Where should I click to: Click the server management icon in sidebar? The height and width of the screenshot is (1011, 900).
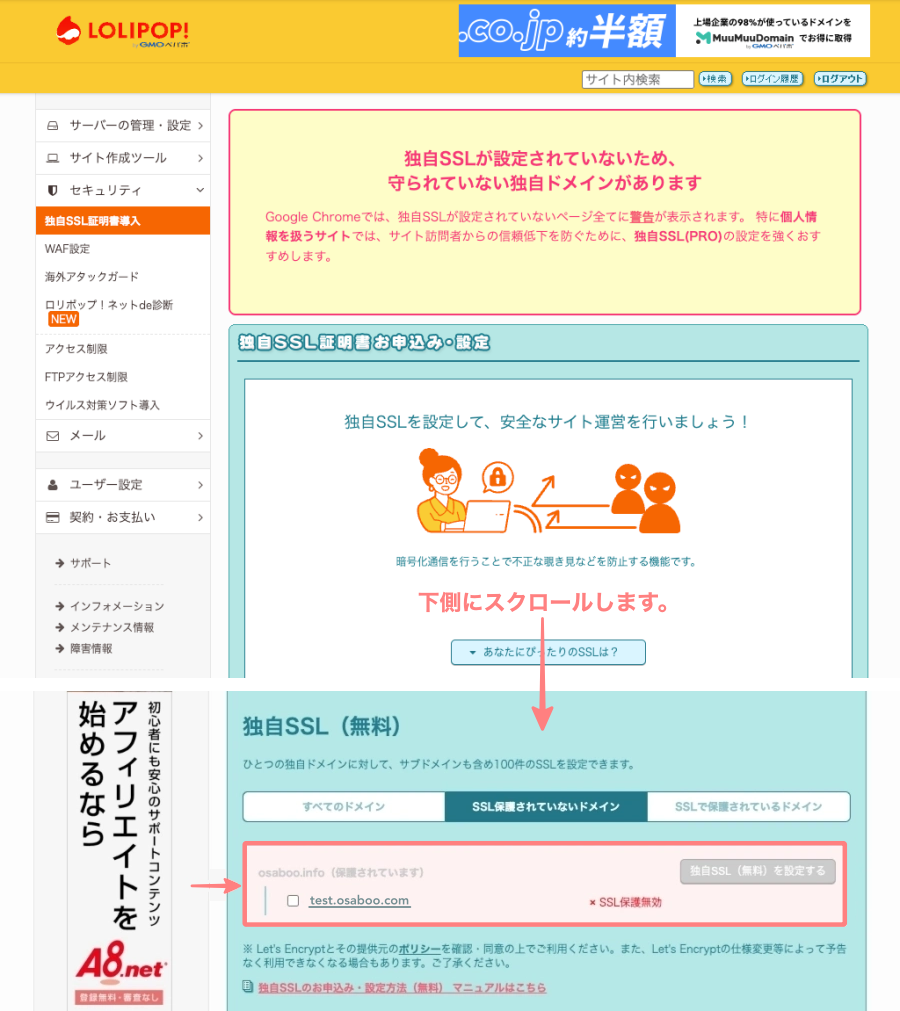point(53,126)
